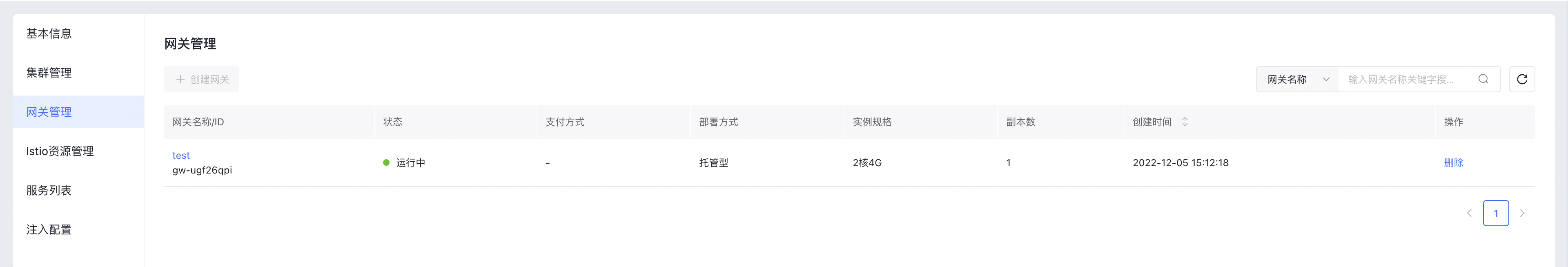
Task: Open the test gateway link
Action: [181, 155]
